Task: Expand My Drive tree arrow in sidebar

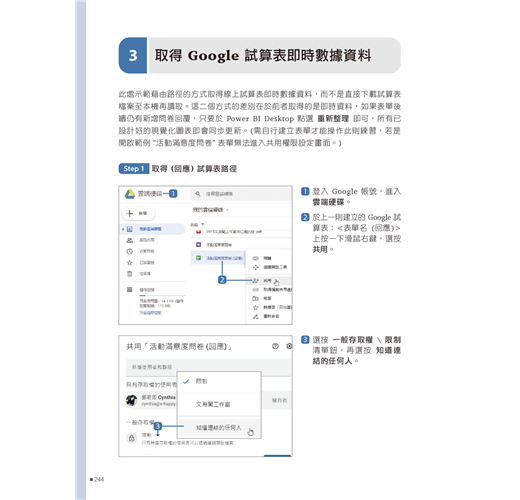Action: click(x=123, y=229)
